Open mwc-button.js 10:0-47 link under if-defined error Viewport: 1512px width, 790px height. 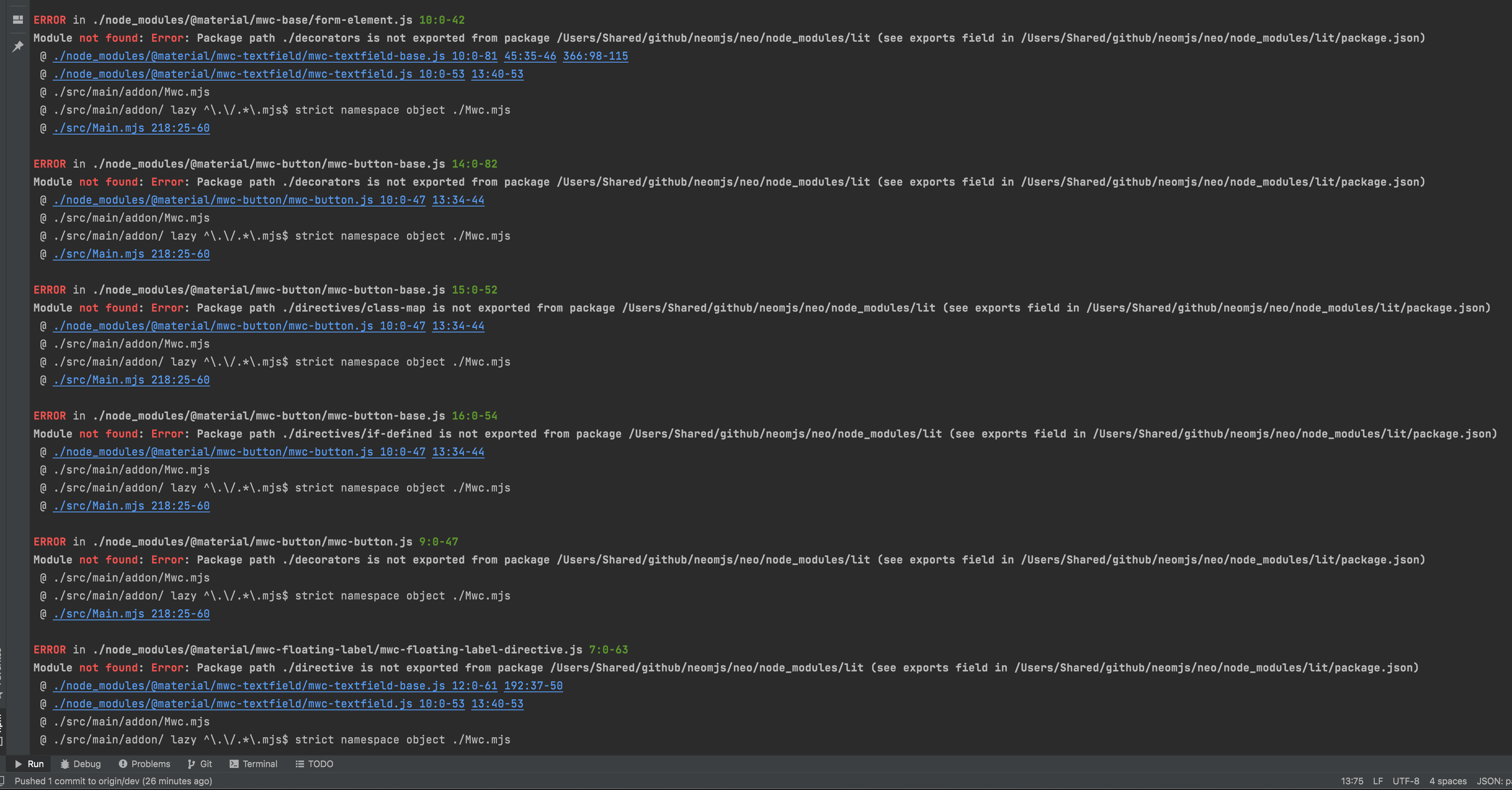(239, 452)
